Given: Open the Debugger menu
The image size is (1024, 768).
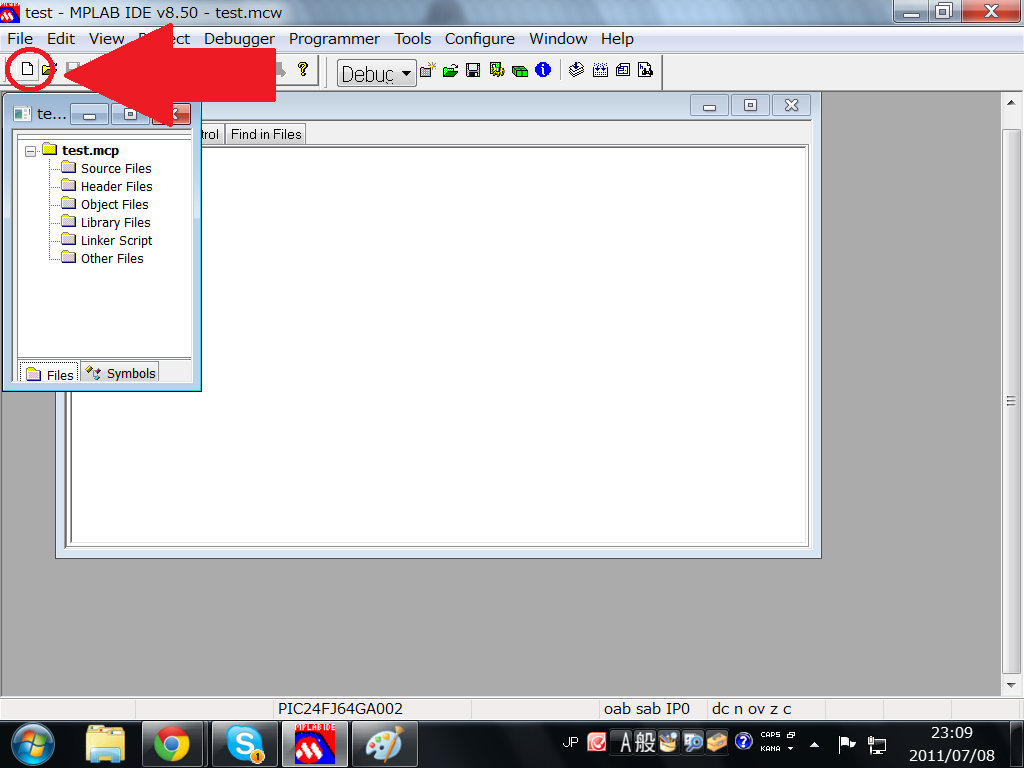Looking at the screenshot, I should pyautogui.click(x=239, y=39).
